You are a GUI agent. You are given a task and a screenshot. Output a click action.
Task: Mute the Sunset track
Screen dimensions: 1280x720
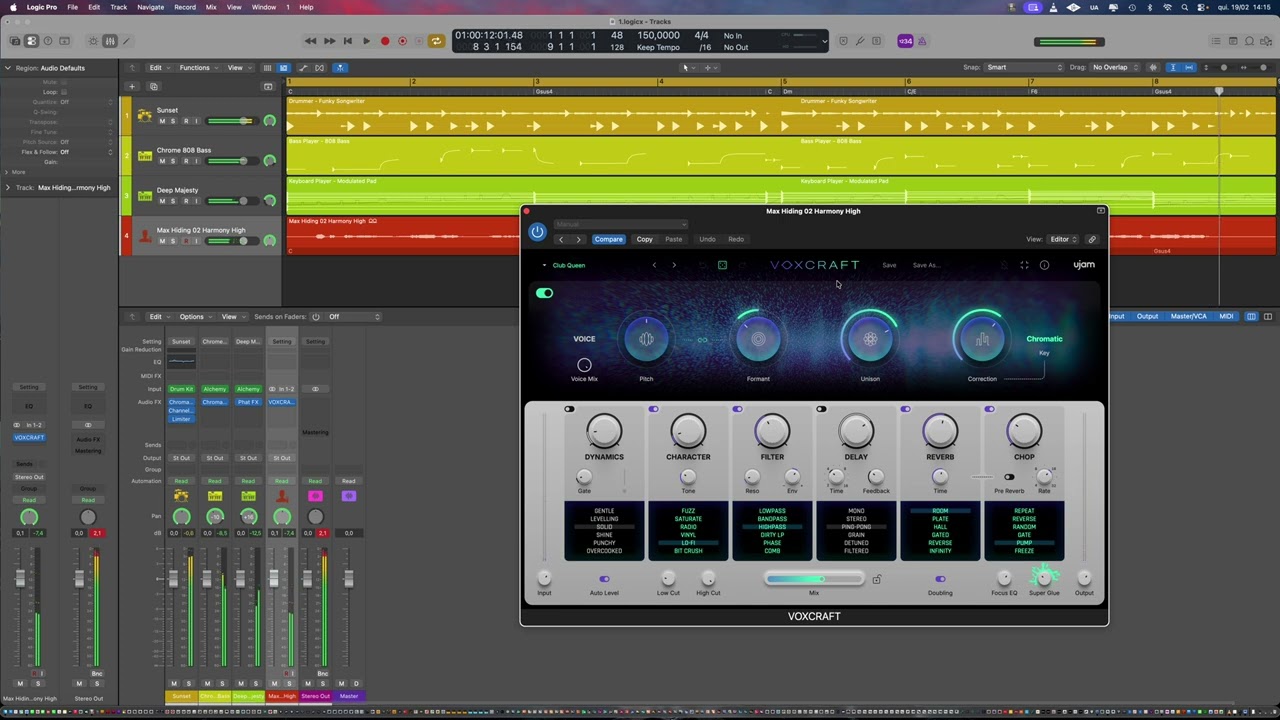161,121
